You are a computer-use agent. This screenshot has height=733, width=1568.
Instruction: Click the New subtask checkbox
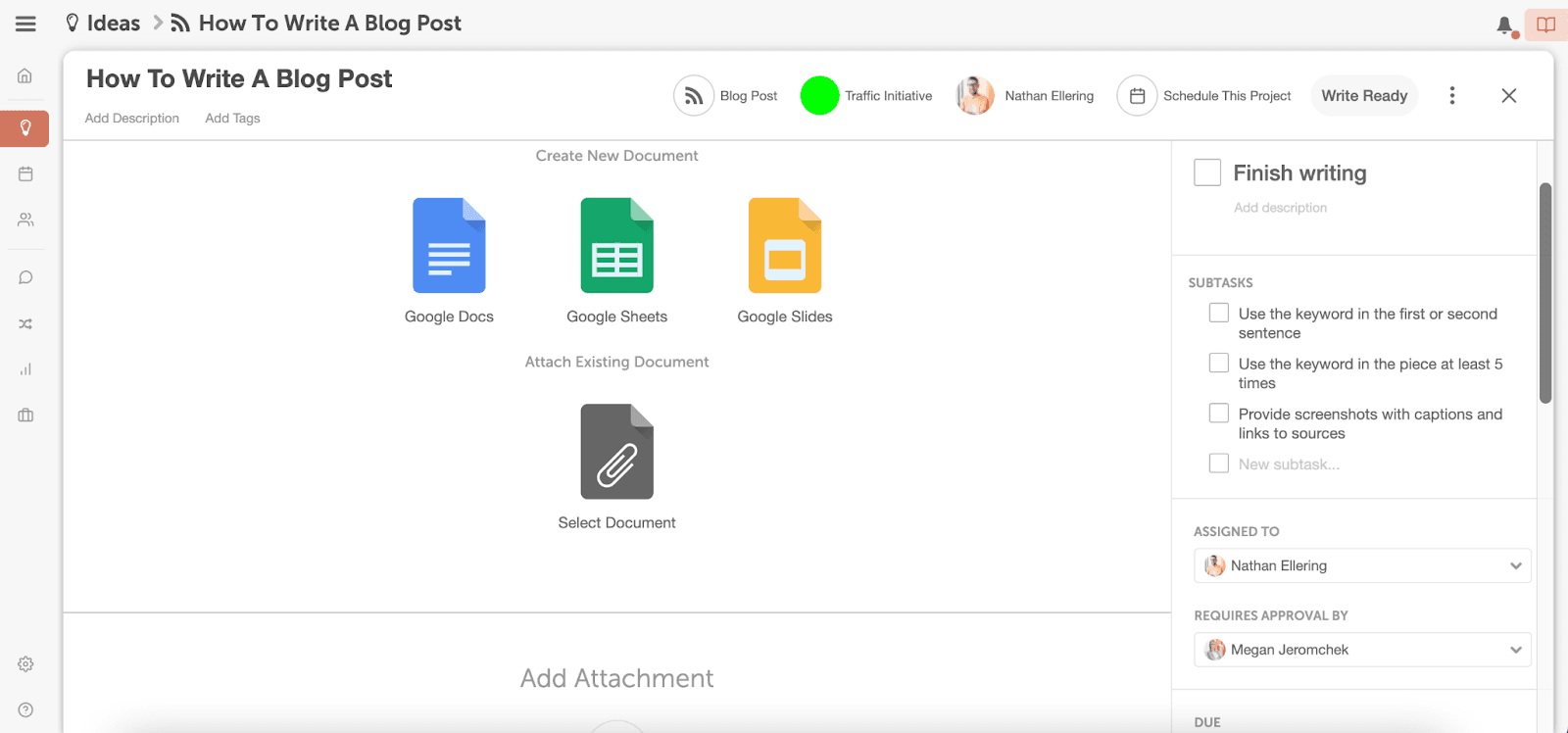[1219, 463]
